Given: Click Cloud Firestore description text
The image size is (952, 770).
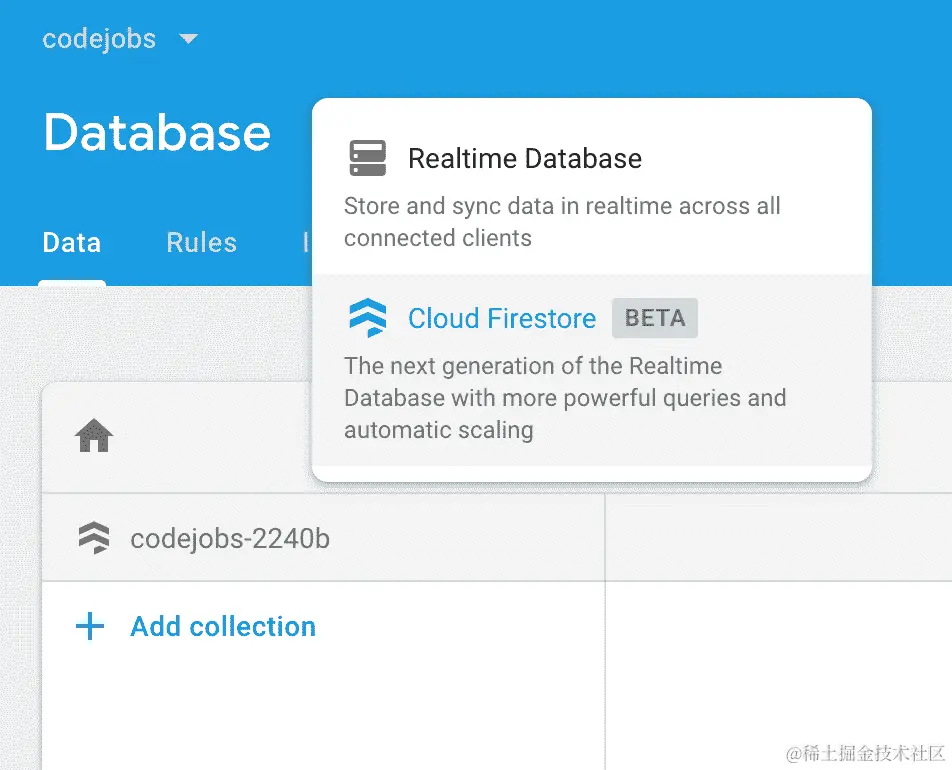Looking at the screenshot, I should [x=565, y=398].
